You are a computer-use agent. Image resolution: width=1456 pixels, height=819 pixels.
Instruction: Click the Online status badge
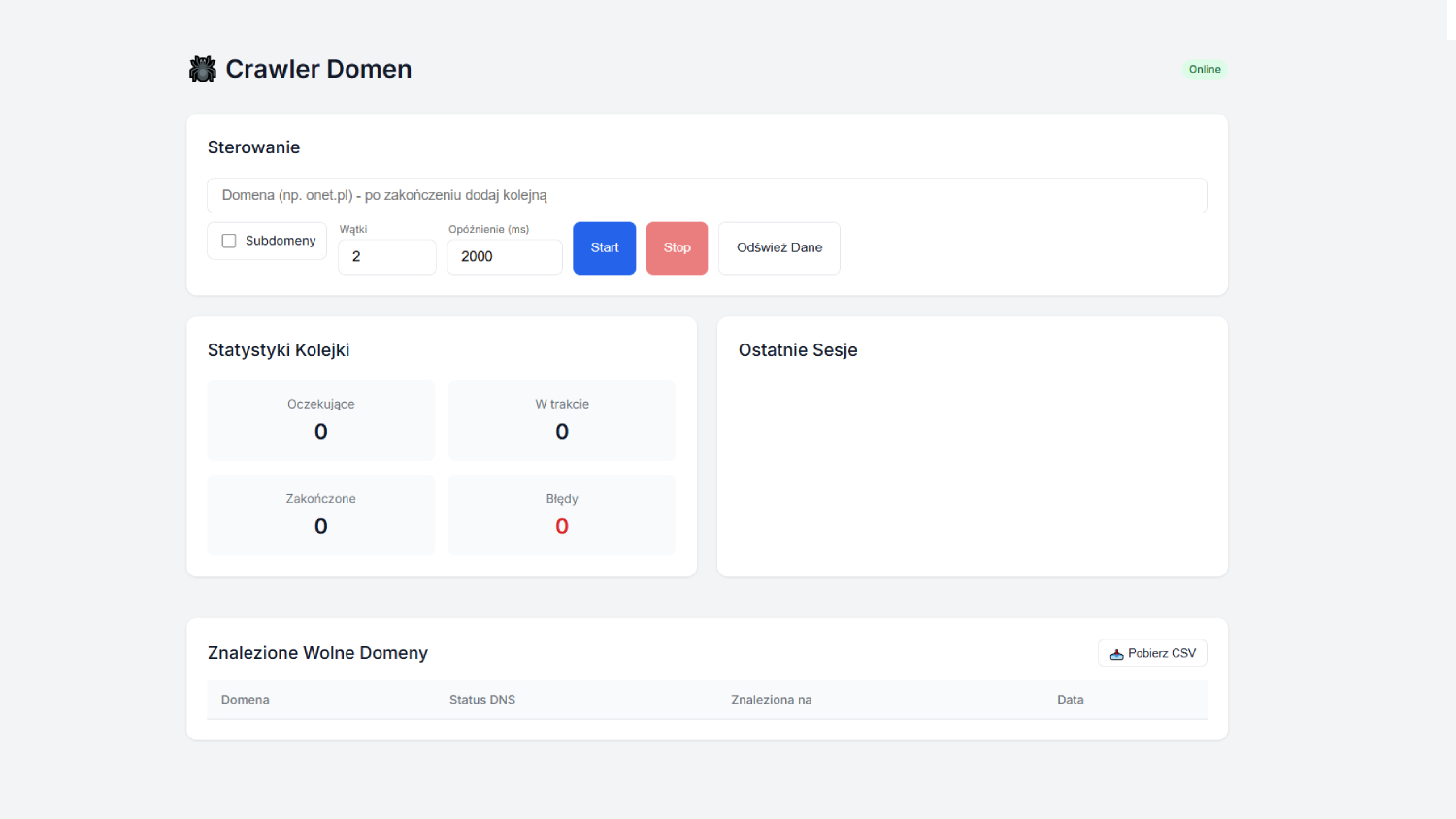pyautogui.click(x=1204, y=69)
